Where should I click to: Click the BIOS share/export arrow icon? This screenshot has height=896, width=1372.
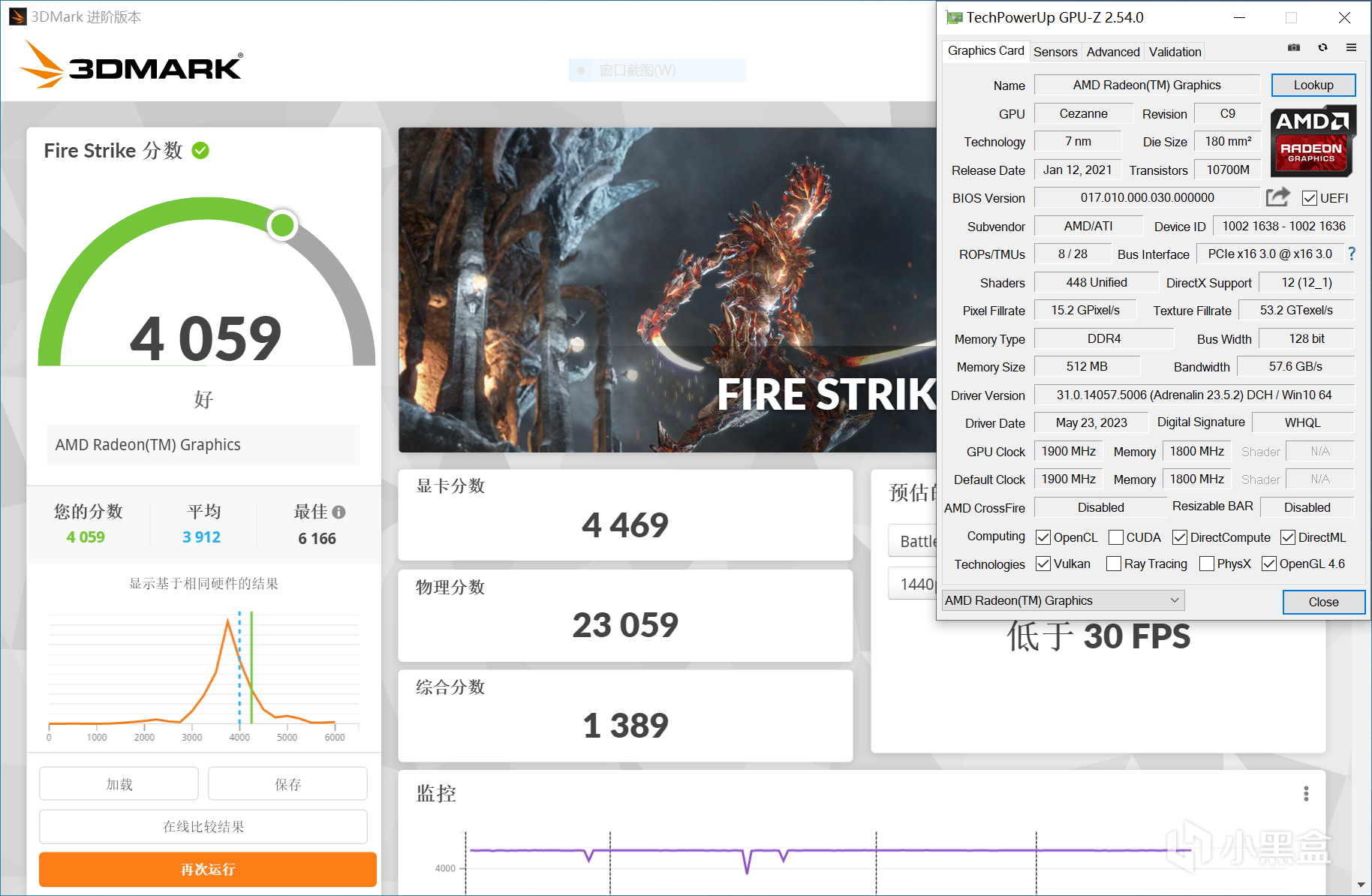point(1277,197)
